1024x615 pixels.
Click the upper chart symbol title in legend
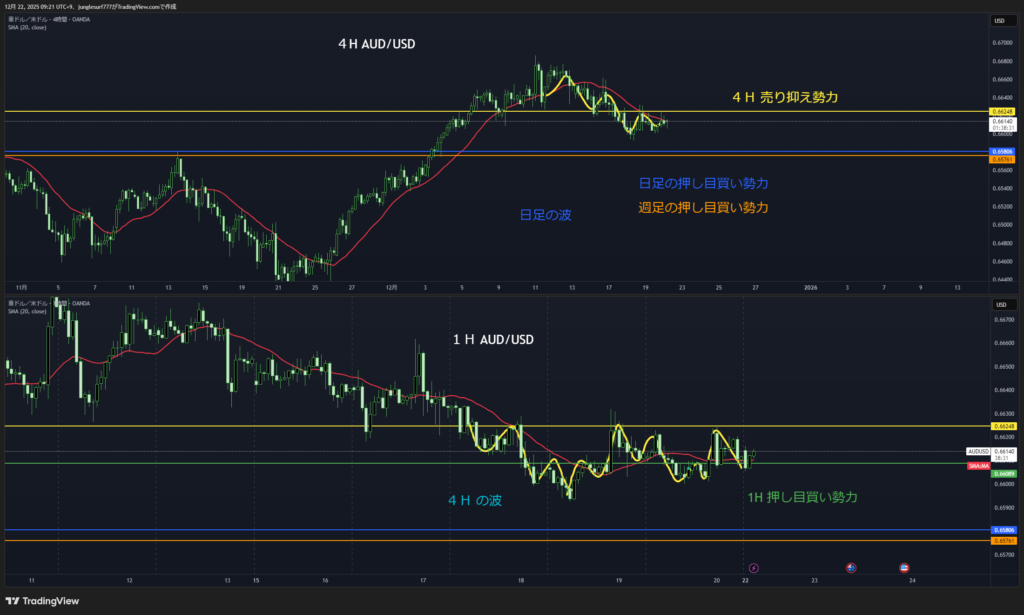click(48, 19)
